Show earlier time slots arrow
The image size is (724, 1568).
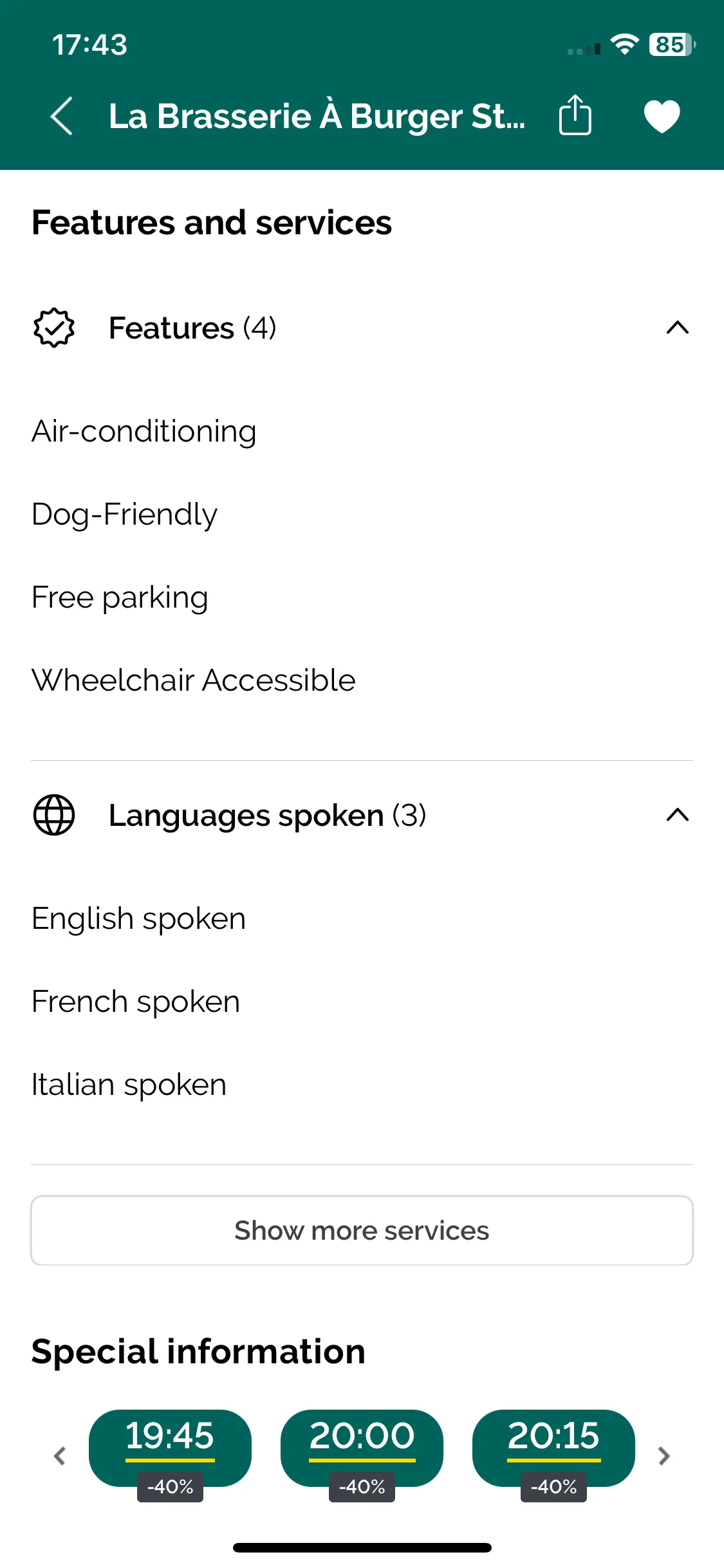point(60,1456)
